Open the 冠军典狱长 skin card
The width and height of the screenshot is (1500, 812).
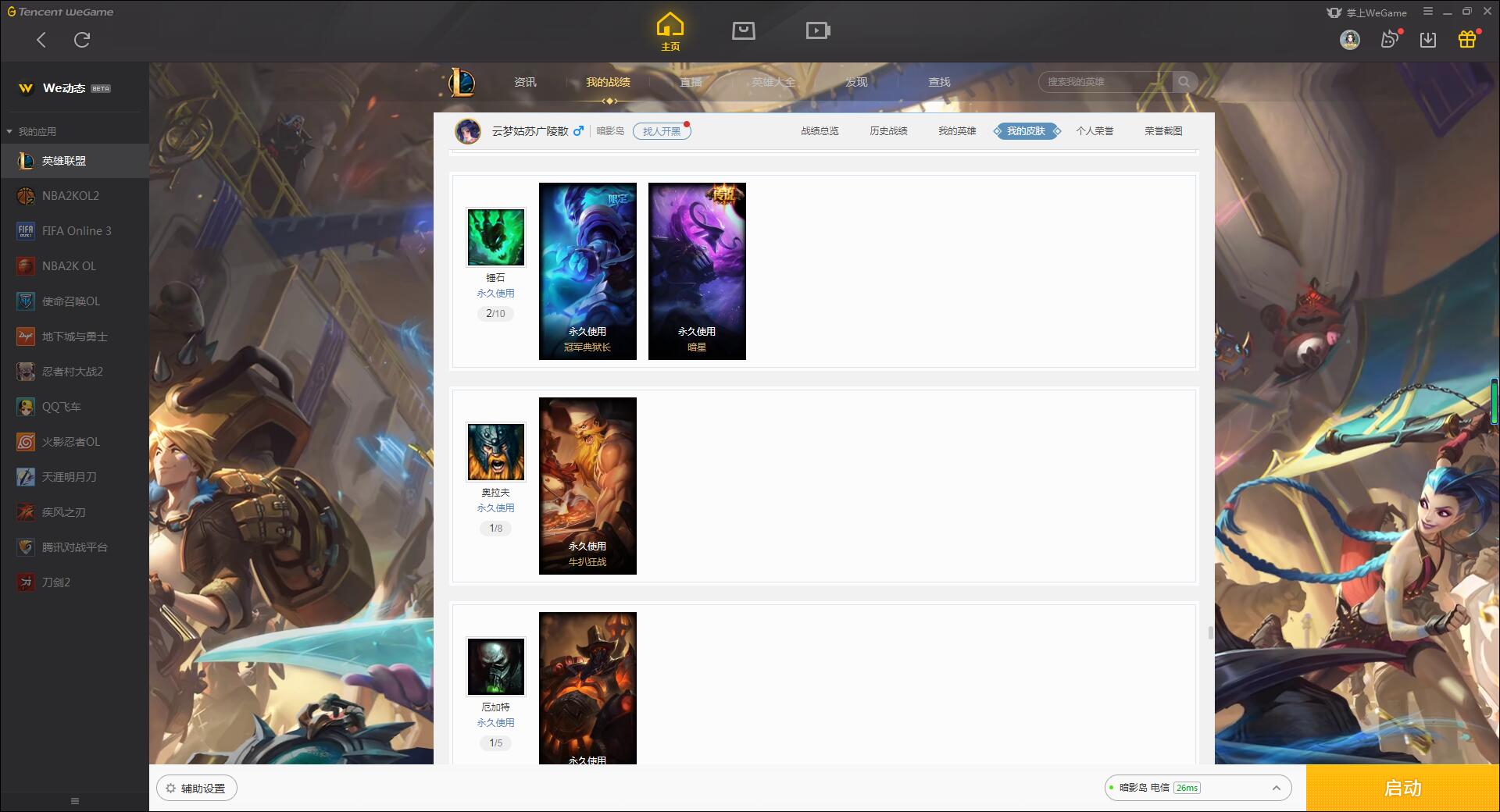pyautogui.click(x=587, y=271)
